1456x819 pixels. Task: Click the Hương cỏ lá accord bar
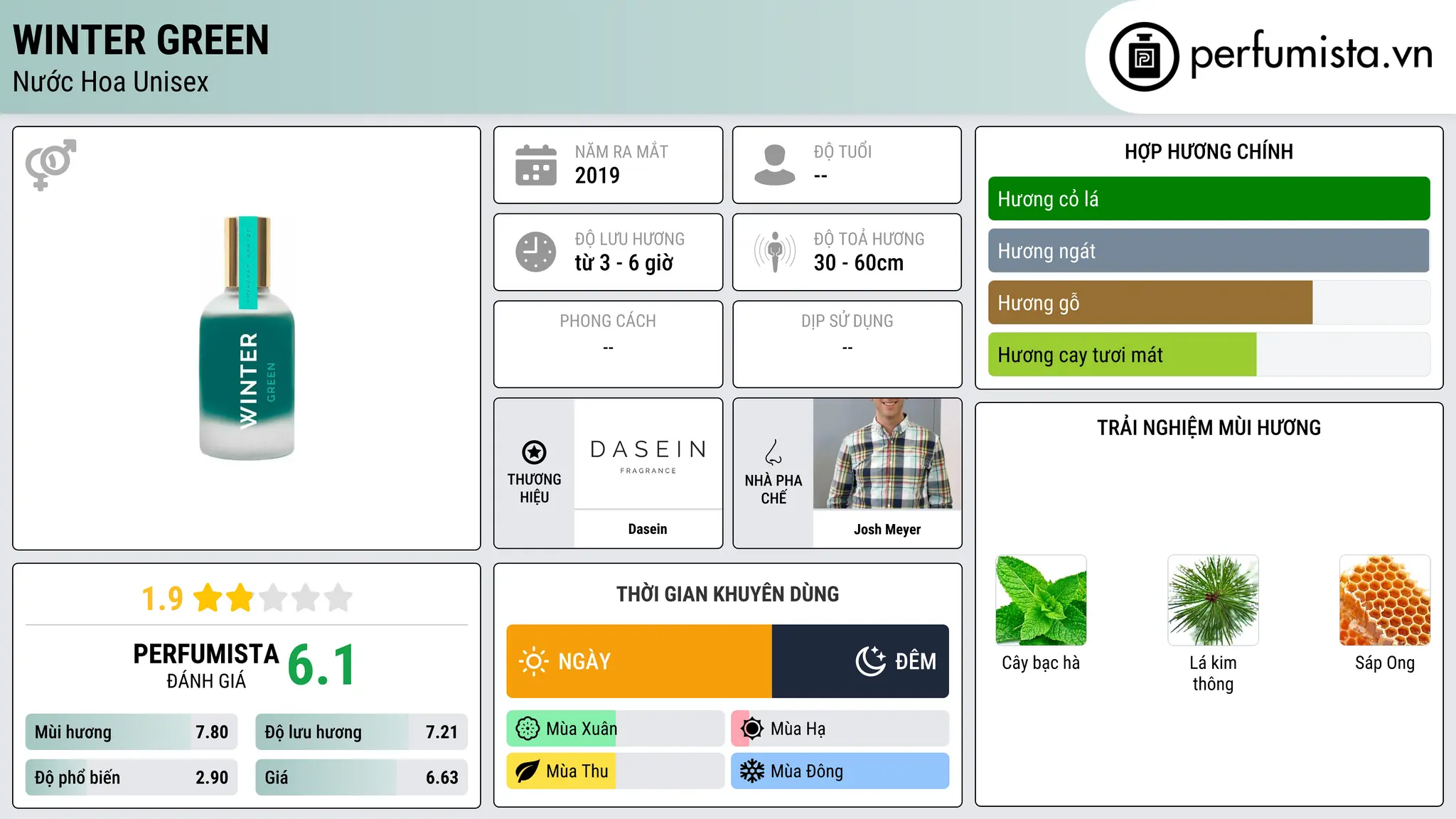[x=1209, y=199]
